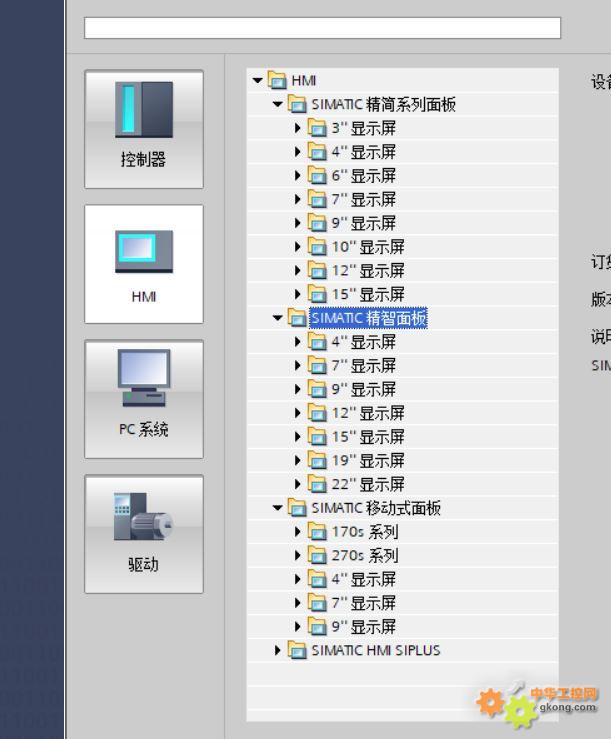Expand the 170s 系列 node

click(297, 532)
